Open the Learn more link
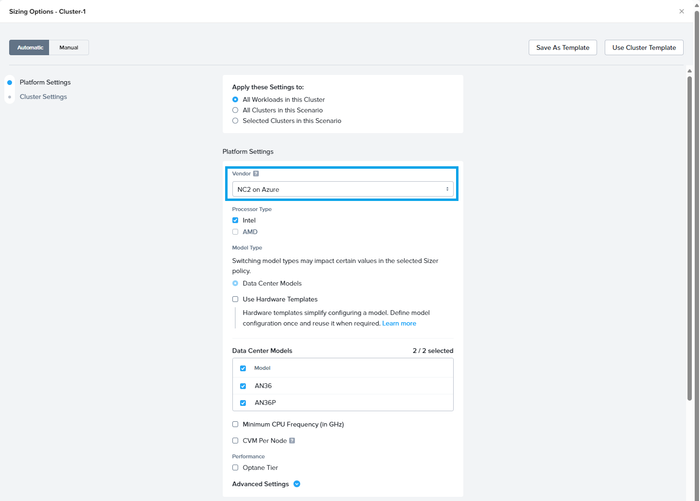 399,323
